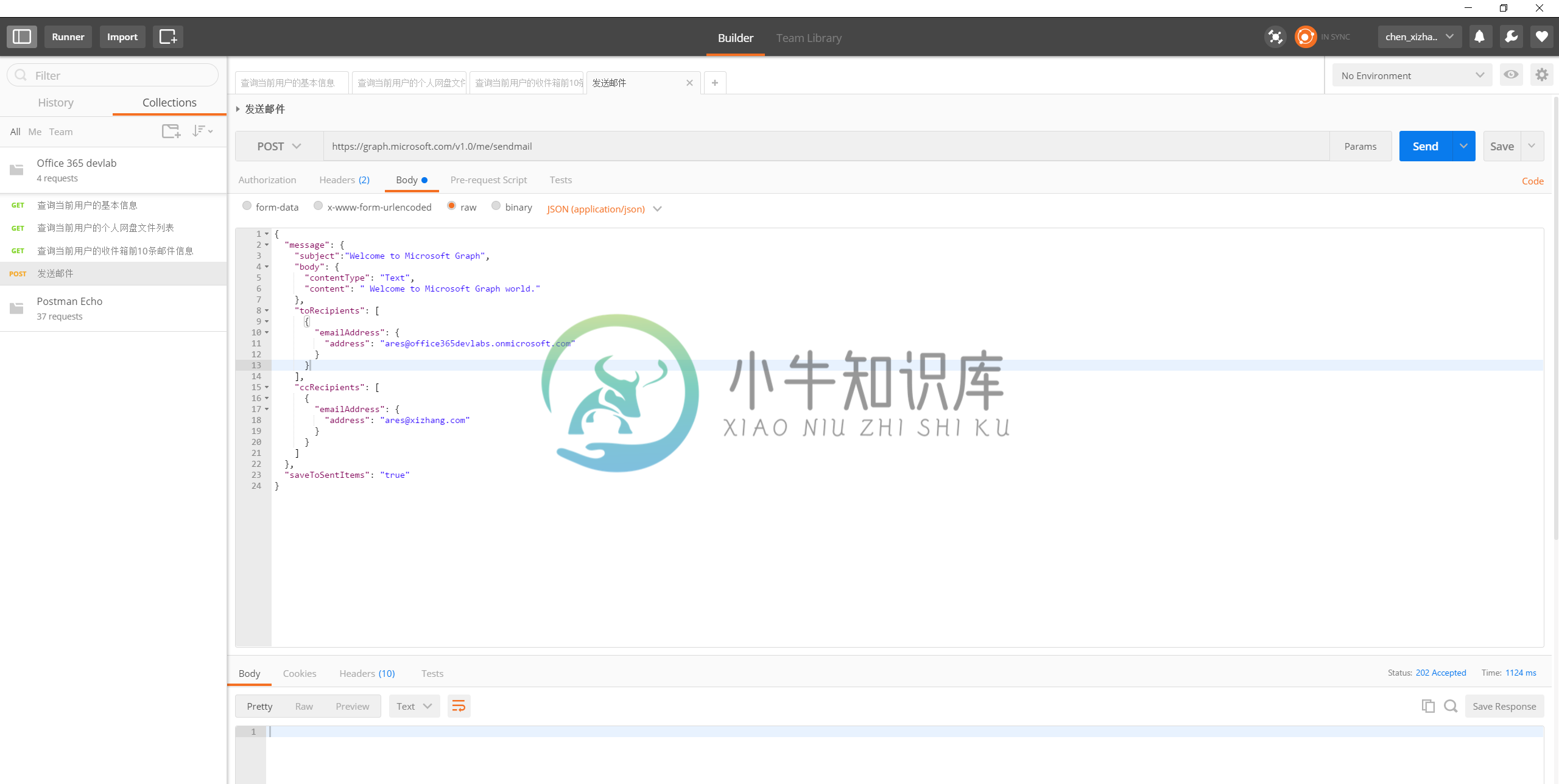1559x784 pixels.
Task: Open response Text format dropdown
Action: pos(414,706)
